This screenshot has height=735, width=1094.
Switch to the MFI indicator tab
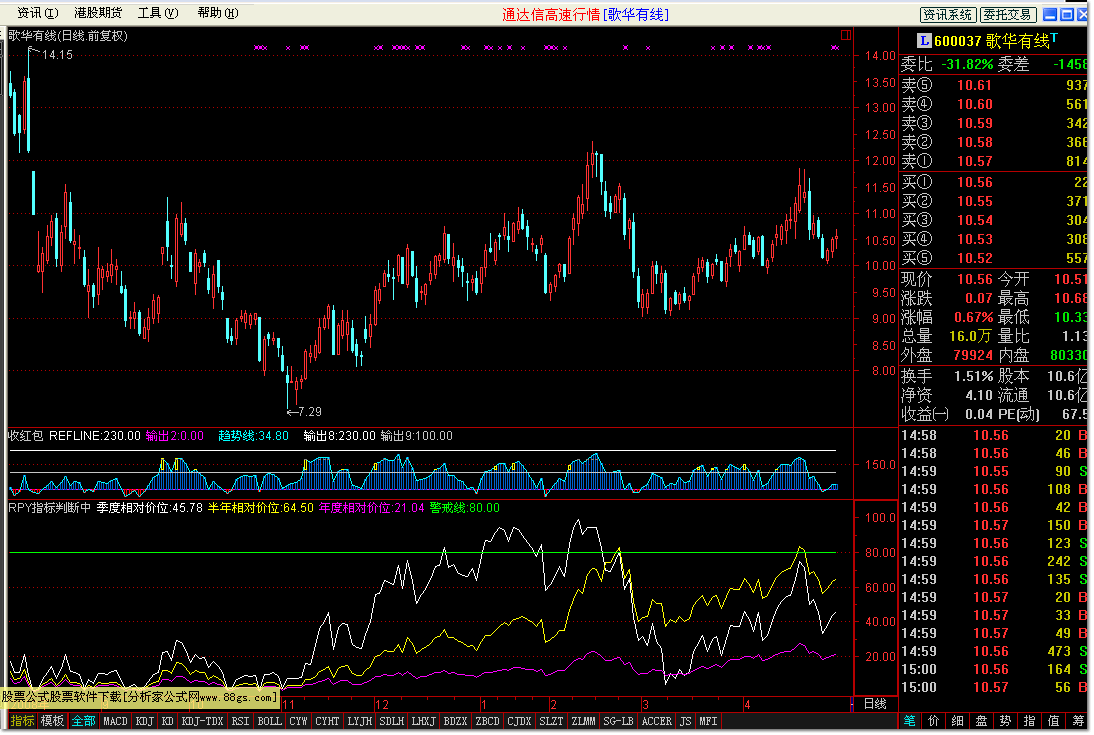708,721
